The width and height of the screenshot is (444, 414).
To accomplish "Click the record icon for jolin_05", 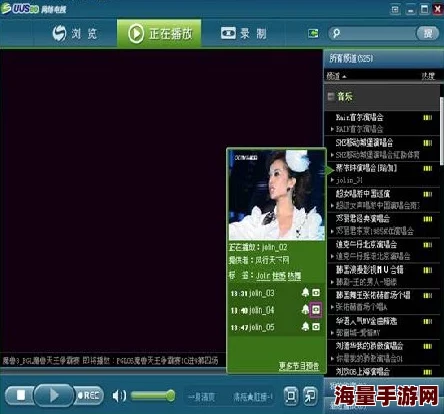I will coord(316,326).
